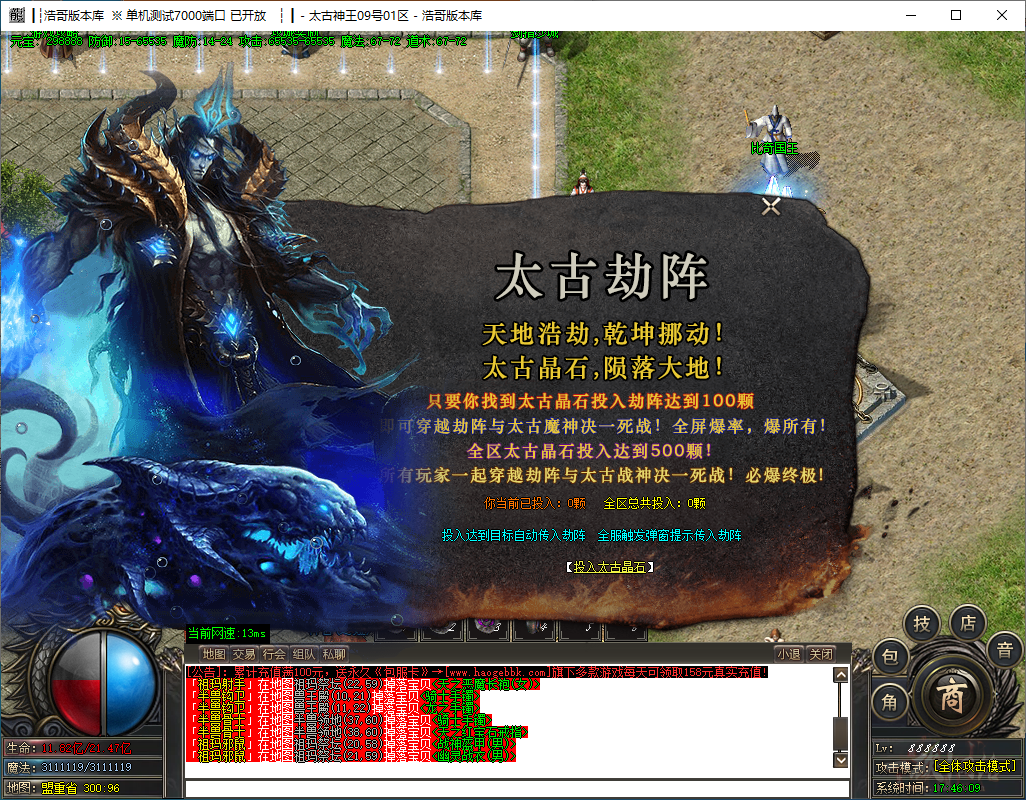
Task: Click the red health orb
Action: coord(75,684)
